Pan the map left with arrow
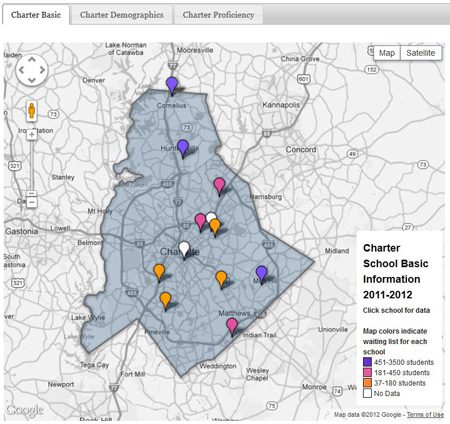This screenshot has height=424, width=450. (x=21, y=70)
